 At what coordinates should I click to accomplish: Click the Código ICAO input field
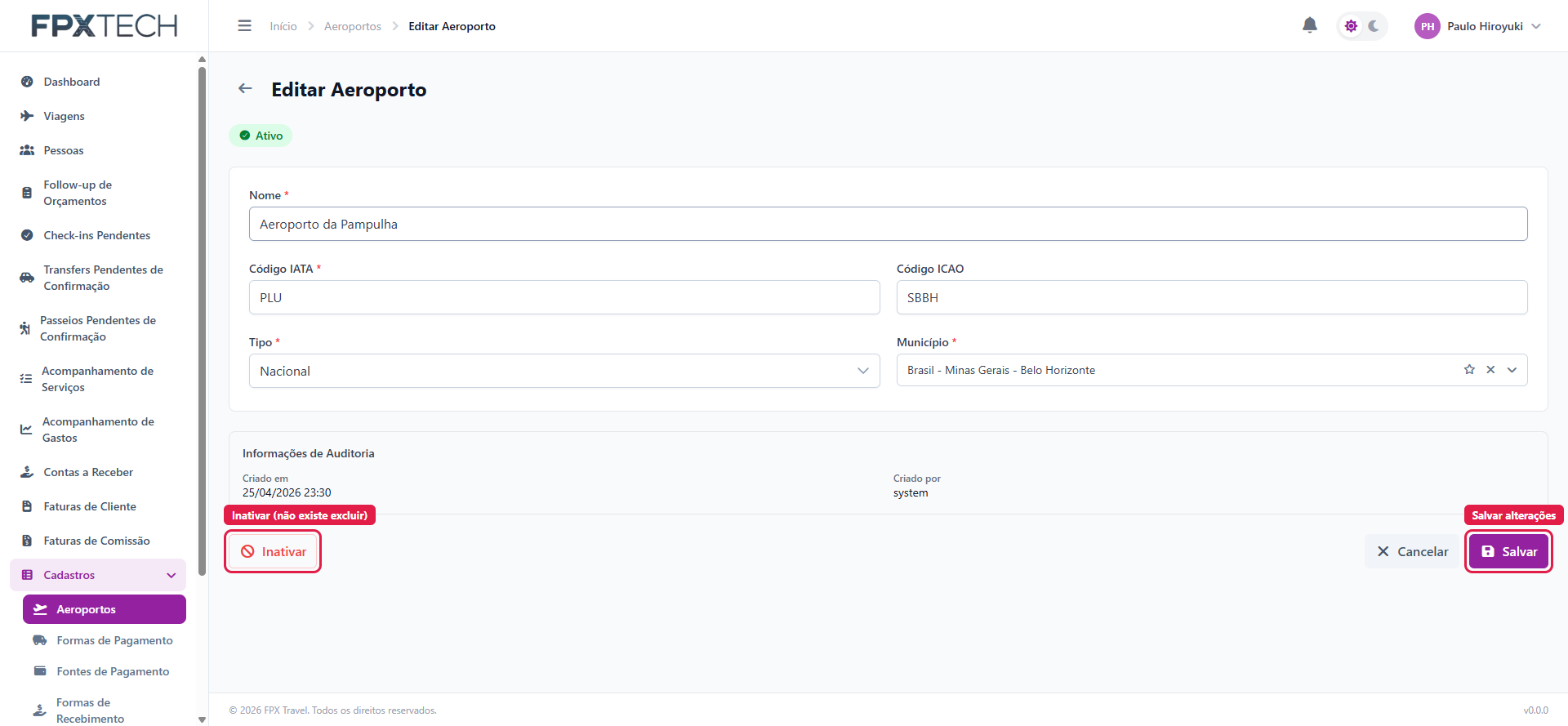coord(1212,297)
